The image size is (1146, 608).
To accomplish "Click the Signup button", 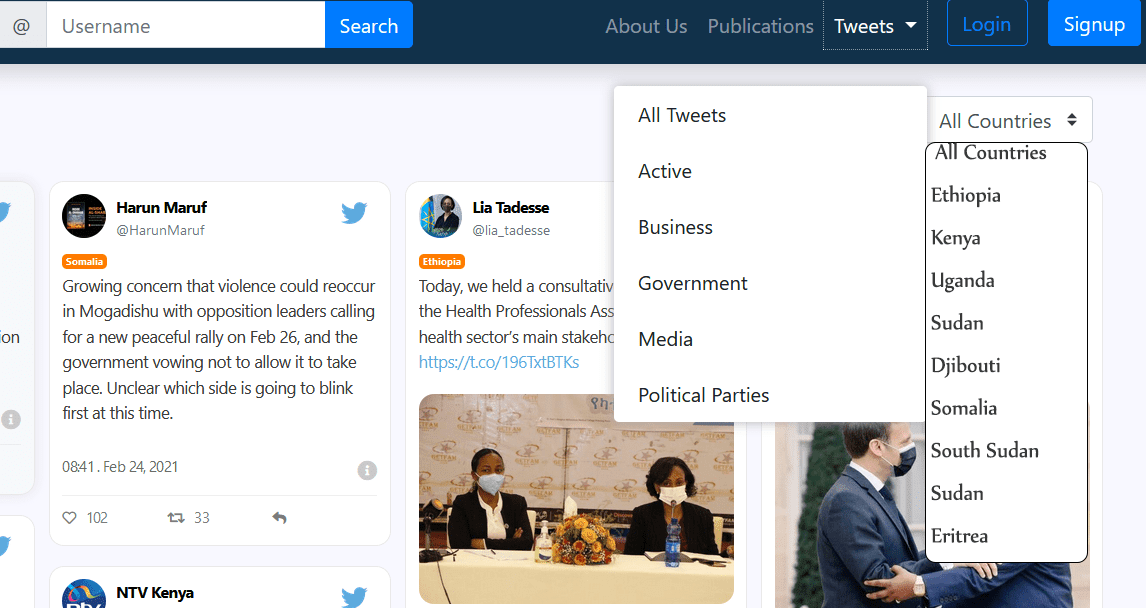I will point(1094,24).
